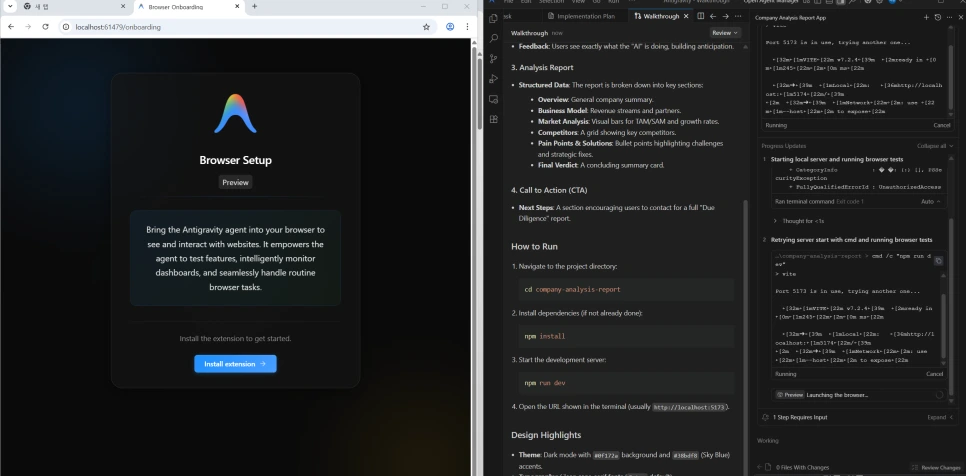The height and width of the screenshot is (476, 966).
Task: Collapse all progress updates
Action: [x=935, y=146]
